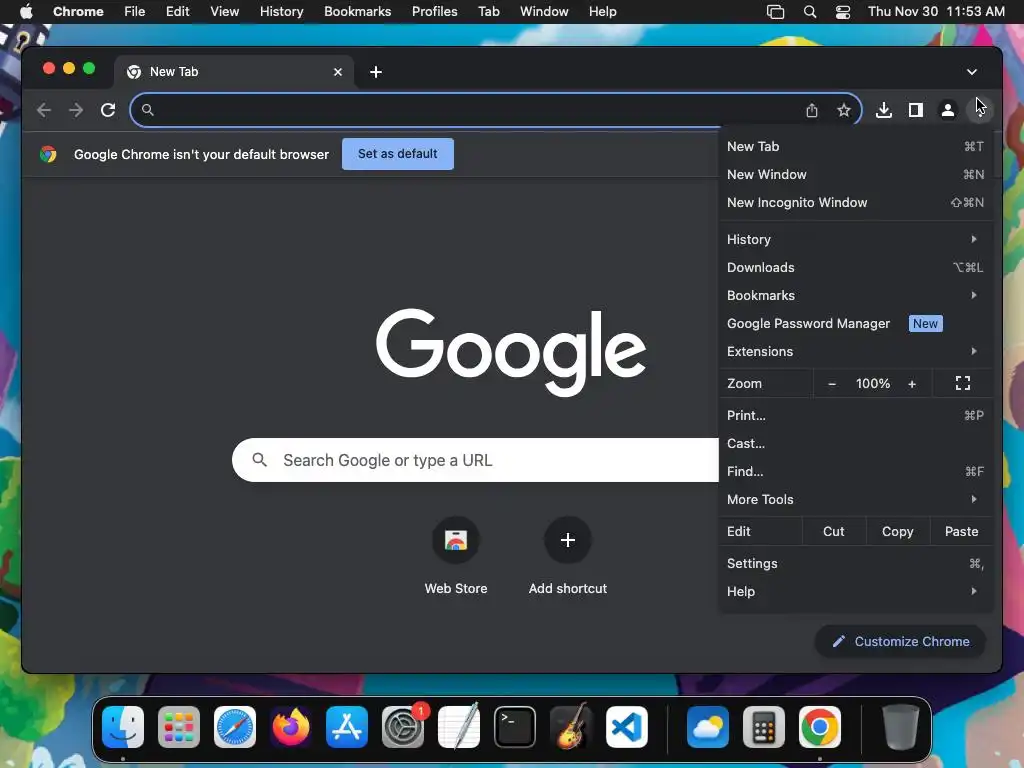The width and height of the screenshot is (1024, 768).
Task: Open the Bookmarks menu bar item
Action: [x=357, y=12]
